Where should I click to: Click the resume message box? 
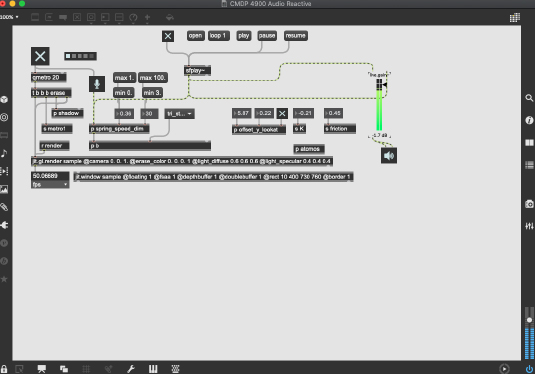coord(296,35)
